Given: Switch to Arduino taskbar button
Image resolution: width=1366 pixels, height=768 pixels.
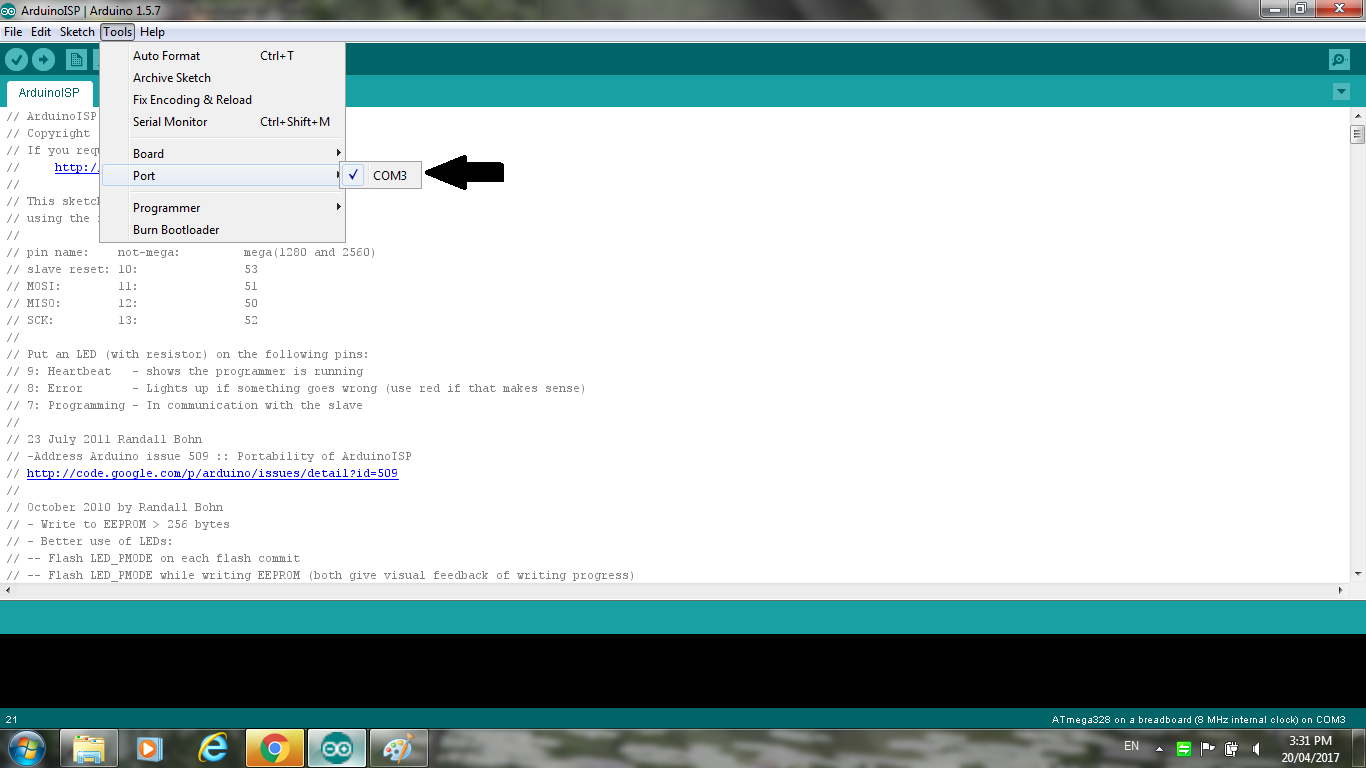Looking at the screenshot, I should click(x=337, y=748).
